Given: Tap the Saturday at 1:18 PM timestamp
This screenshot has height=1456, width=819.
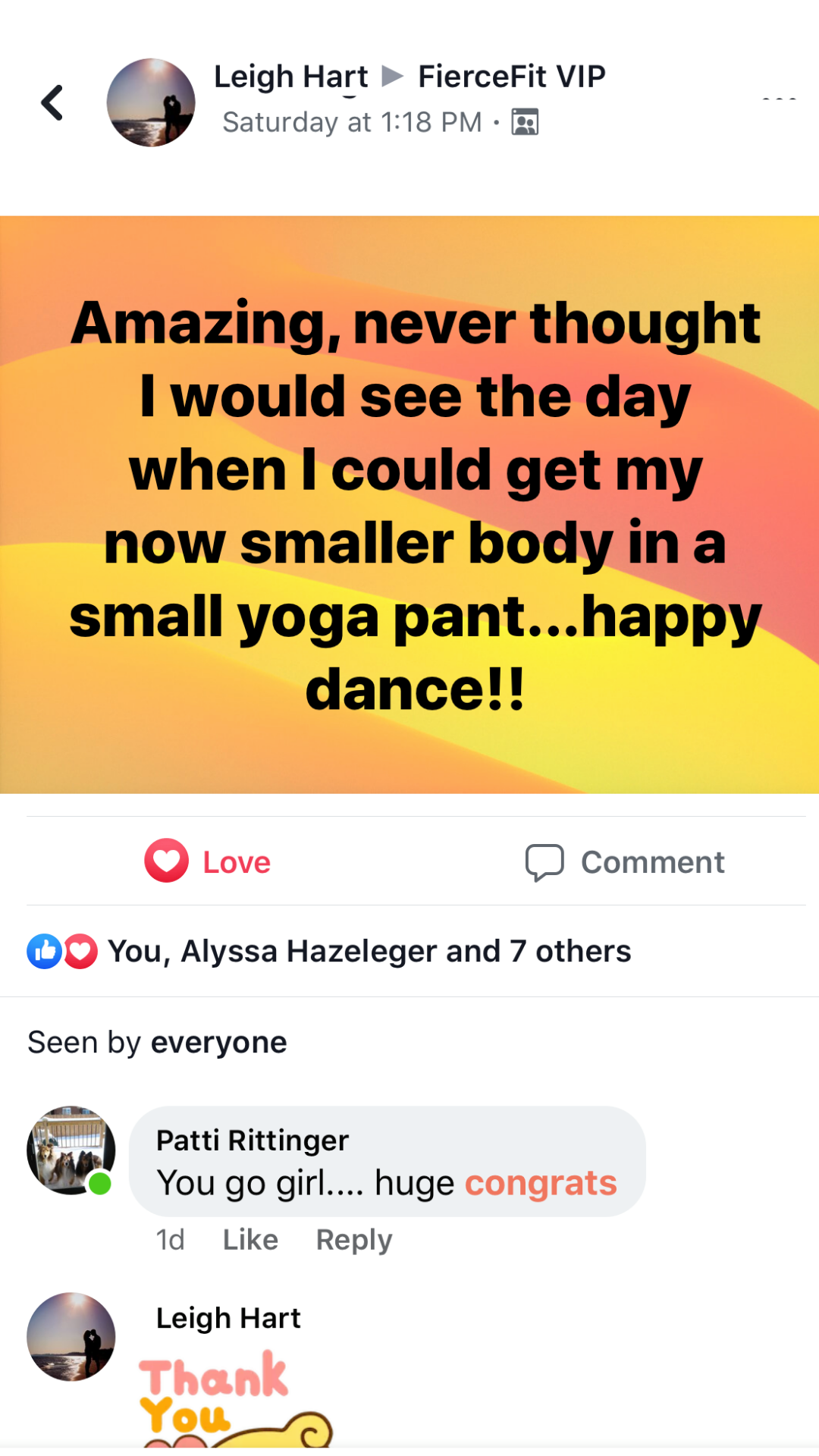Looking at the screenshot, I should [x=352, y=122].
